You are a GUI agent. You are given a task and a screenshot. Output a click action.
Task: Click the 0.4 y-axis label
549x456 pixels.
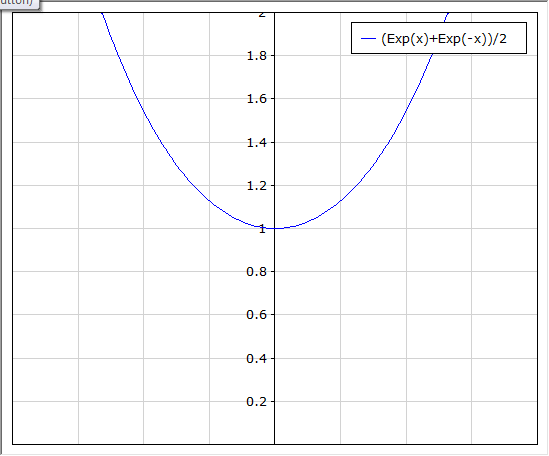coord(256,359)
